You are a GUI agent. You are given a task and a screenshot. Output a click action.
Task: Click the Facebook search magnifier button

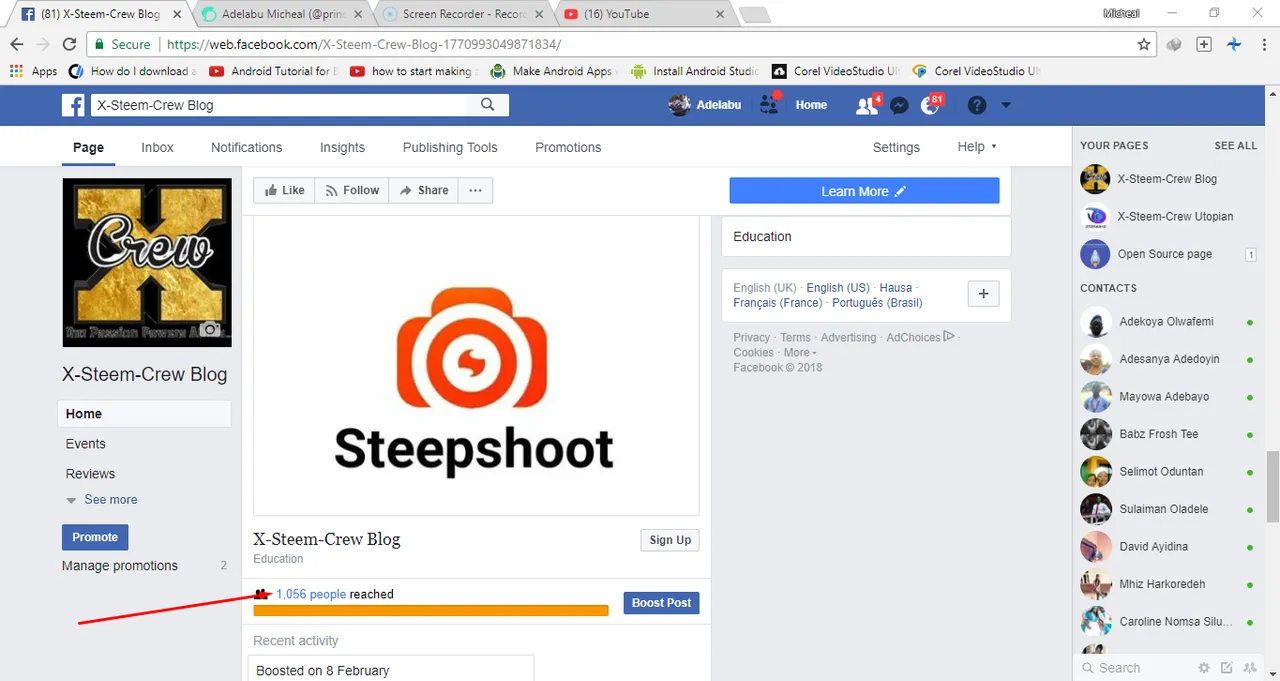click(x=488, y=105)
